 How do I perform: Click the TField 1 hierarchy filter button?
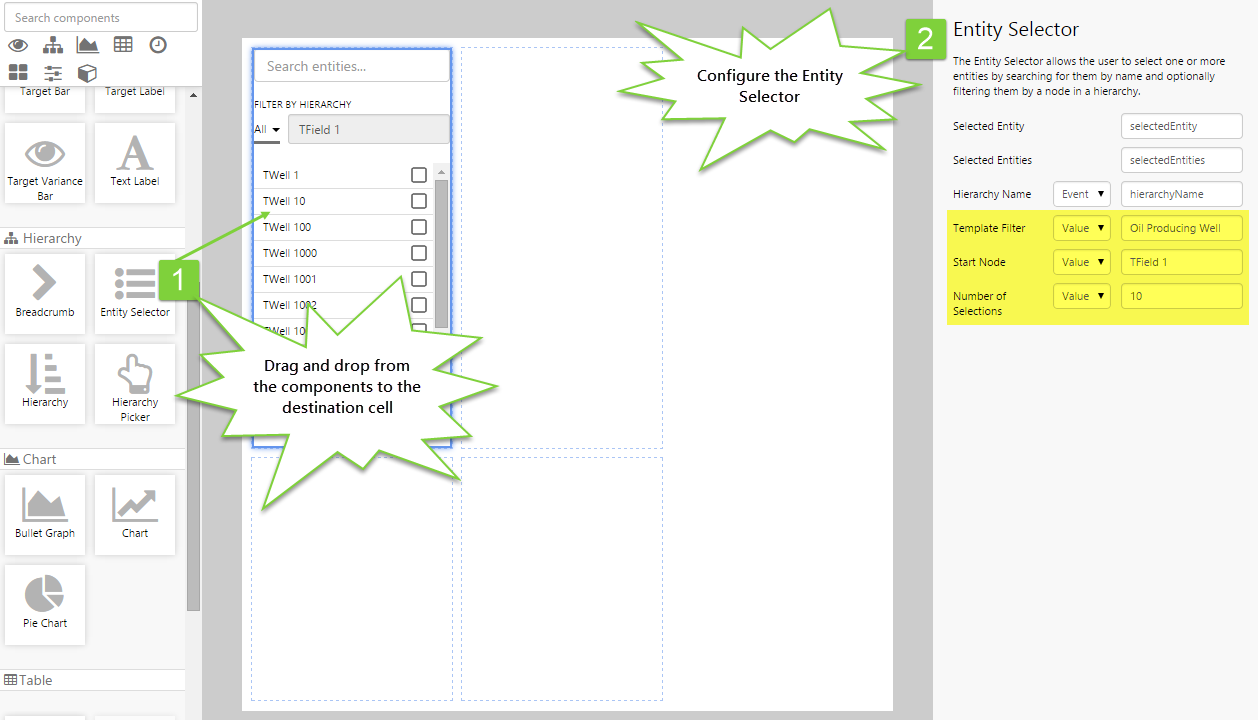(368, 130)
